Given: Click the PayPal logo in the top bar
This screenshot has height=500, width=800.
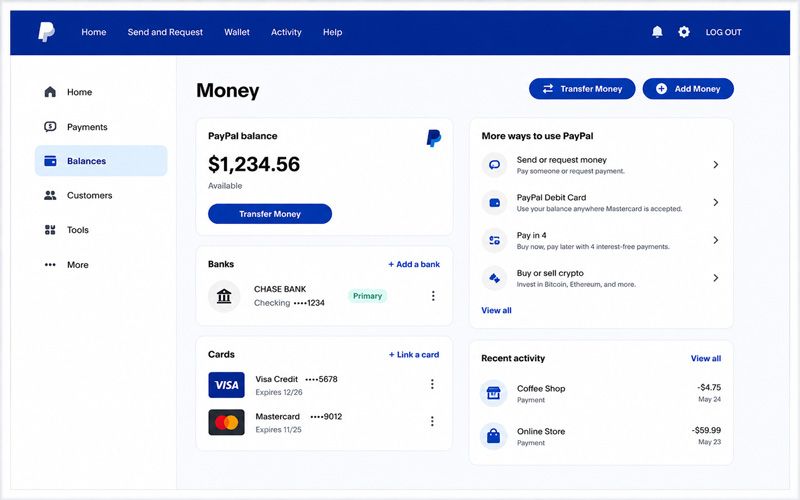Looking at the screenshot, I should click(46, 32).
